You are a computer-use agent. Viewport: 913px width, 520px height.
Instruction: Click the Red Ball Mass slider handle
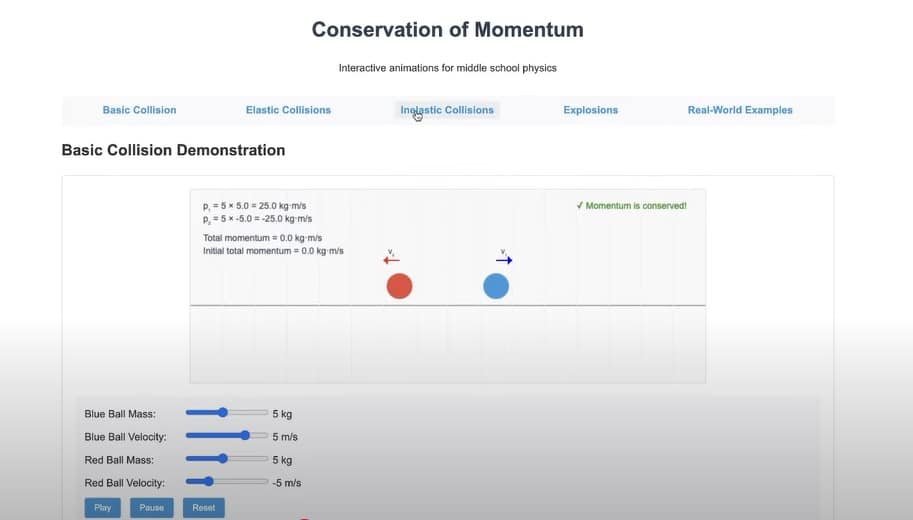coord(223,458)
